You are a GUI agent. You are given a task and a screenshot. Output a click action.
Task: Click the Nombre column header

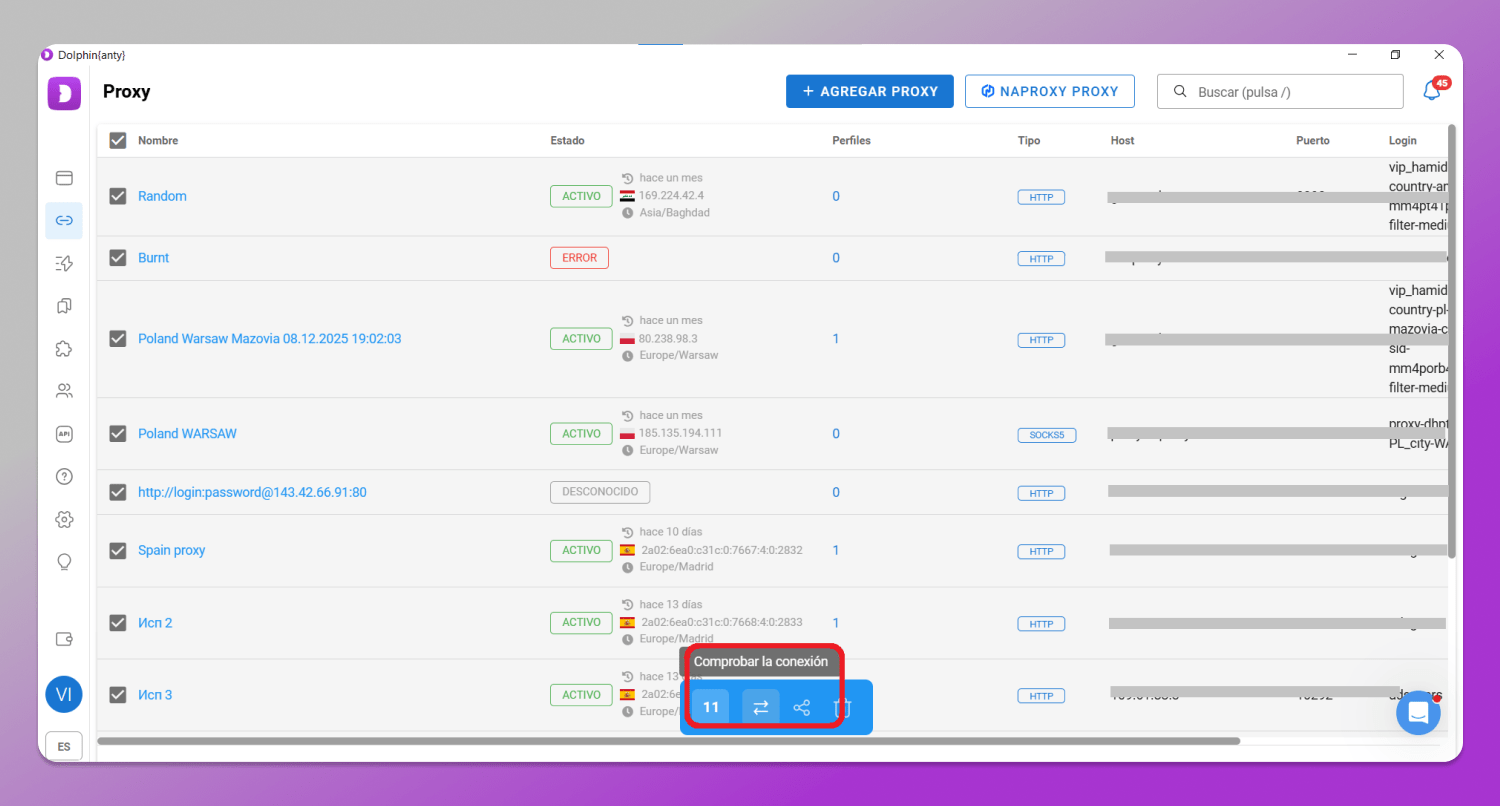point(158,141)
